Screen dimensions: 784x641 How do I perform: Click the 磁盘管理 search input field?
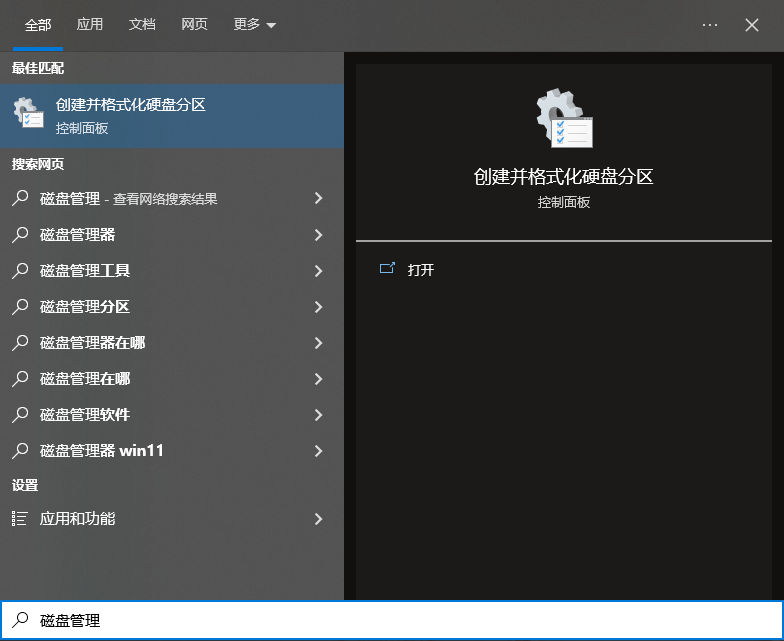click(x=392, y=620)
